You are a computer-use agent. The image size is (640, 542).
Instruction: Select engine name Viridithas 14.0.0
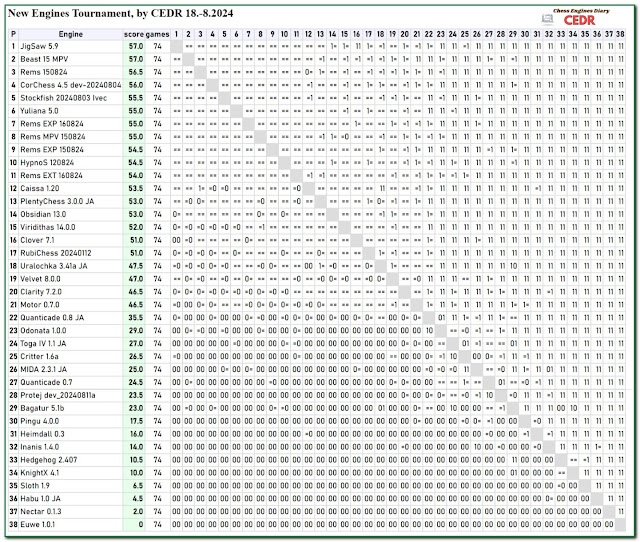coord(48,227)
